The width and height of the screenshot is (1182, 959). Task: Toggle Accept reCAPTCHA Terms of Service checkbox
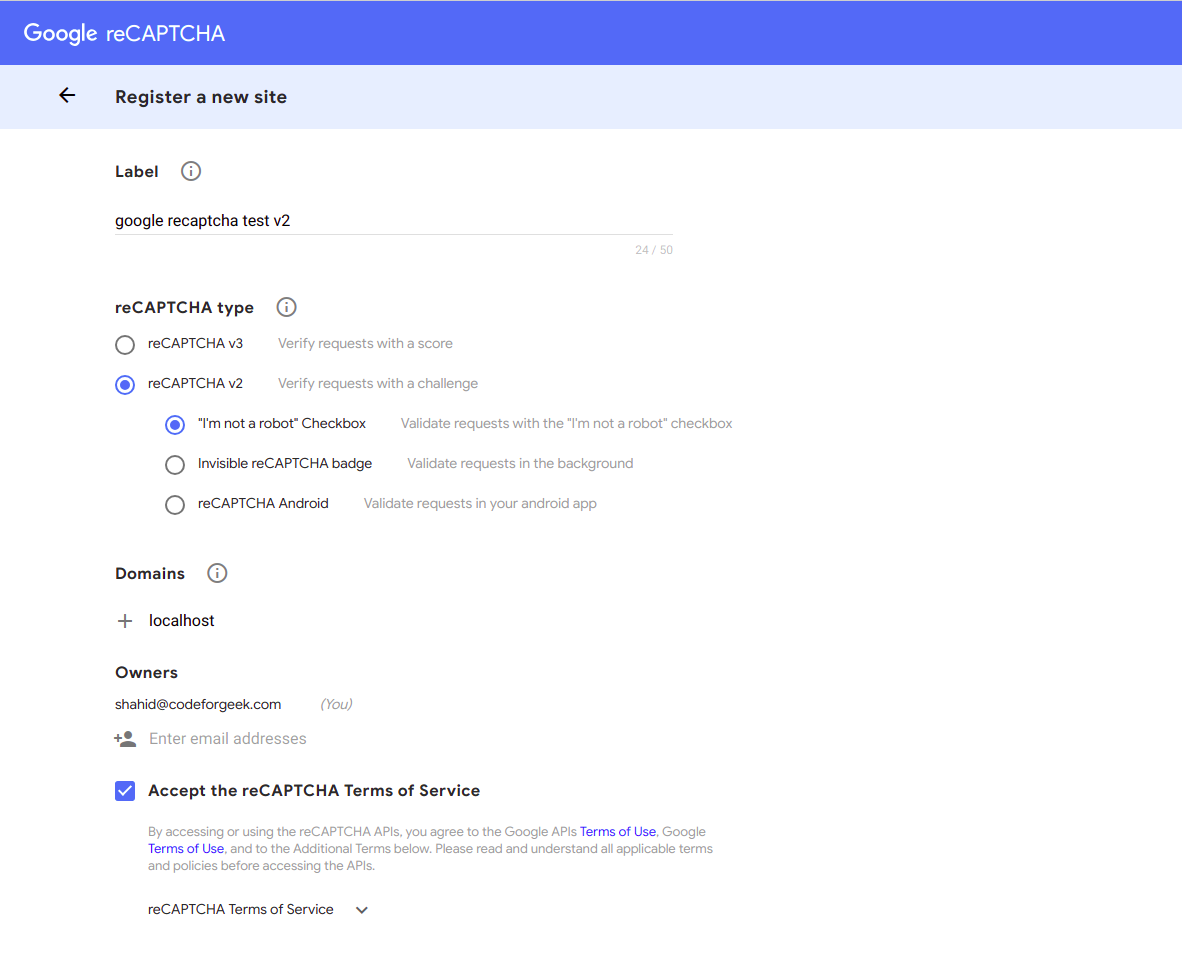pos(125,791)
